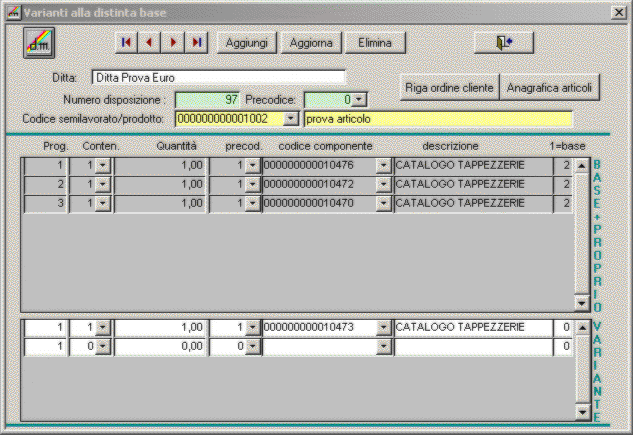Open the Precodice dropdown
This screenshot has height=435, width=633.
358,100
